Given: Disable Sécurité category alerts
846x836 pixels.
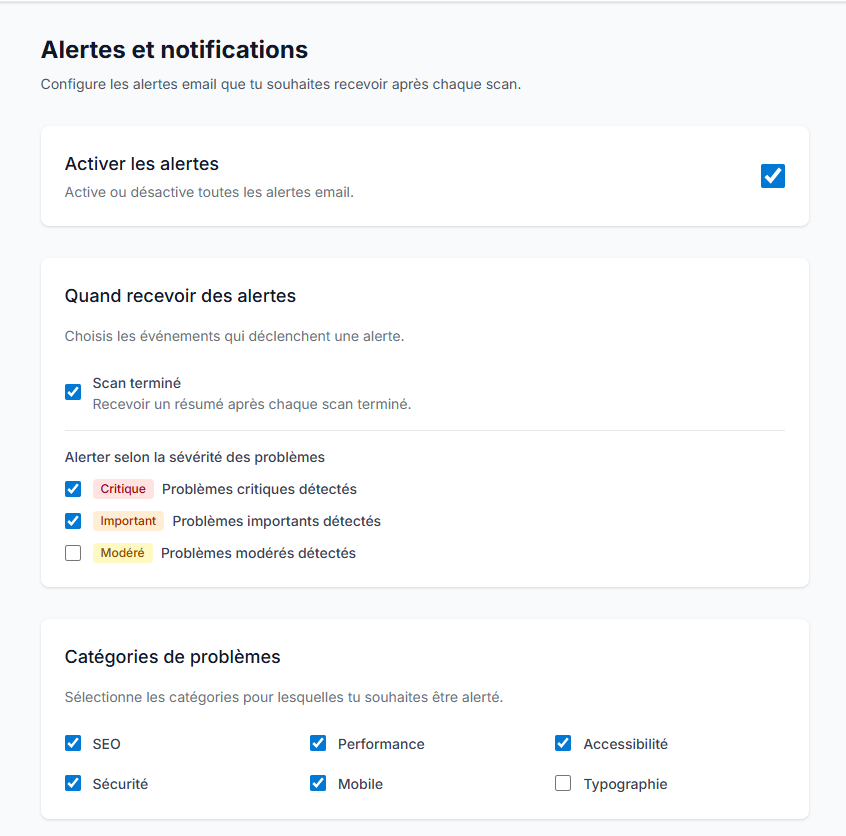Looking at the screenshot, I should coord(72,783).
